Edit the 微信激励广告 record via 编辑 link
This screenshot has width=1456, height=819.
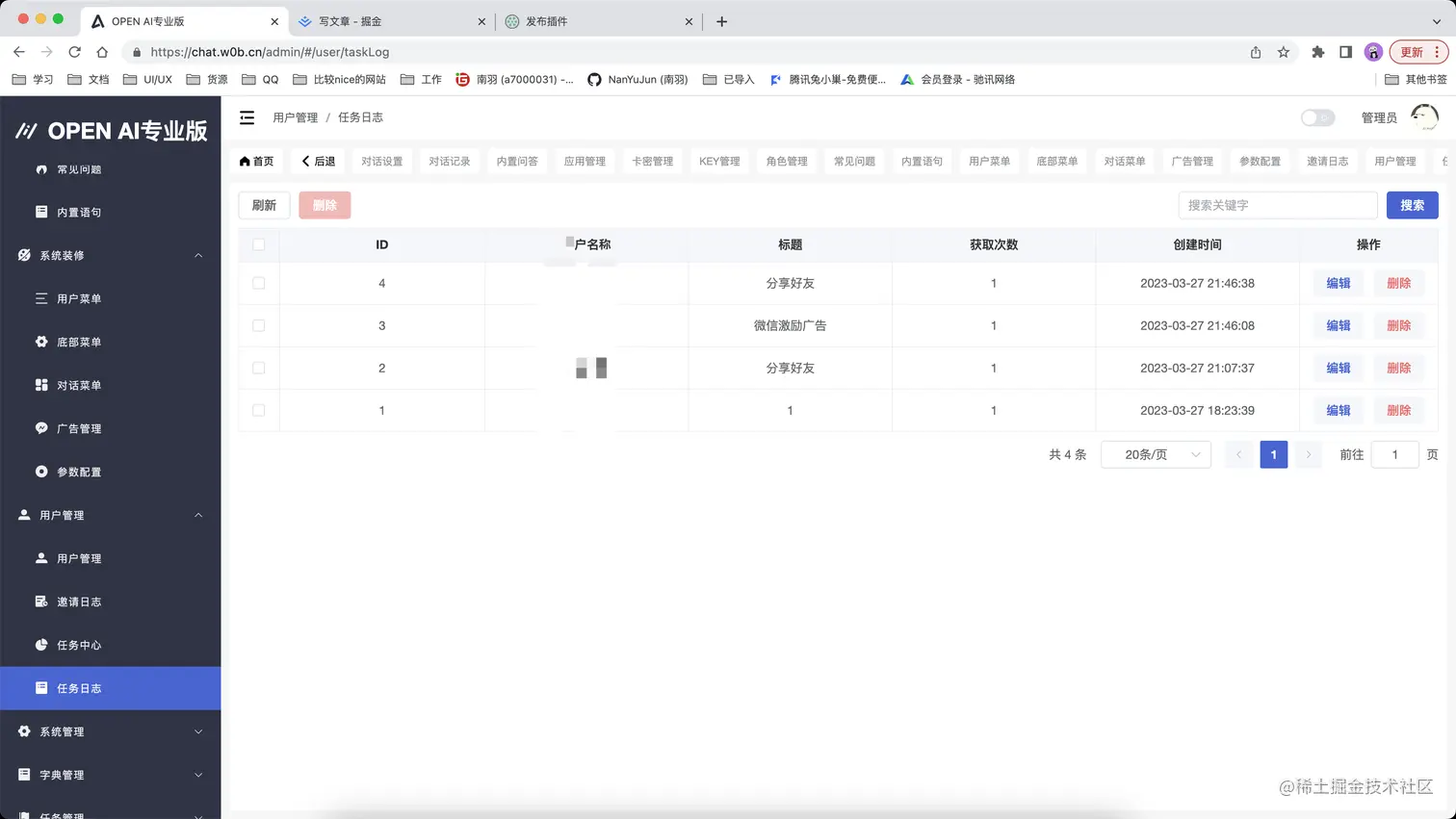click(1338, 325)
